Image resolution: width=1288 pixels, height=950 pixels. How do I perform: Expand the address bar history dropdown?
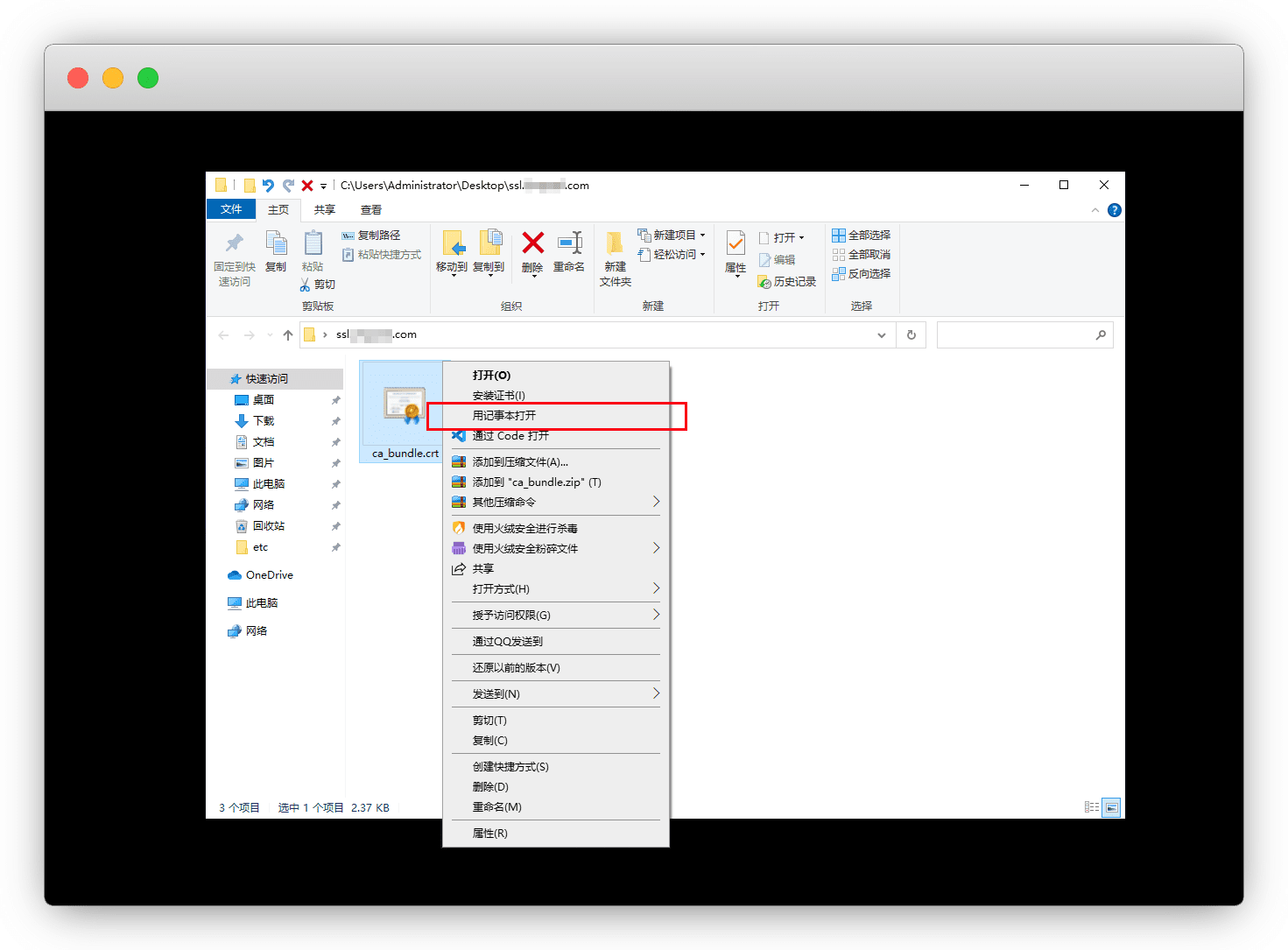point(881,335)
